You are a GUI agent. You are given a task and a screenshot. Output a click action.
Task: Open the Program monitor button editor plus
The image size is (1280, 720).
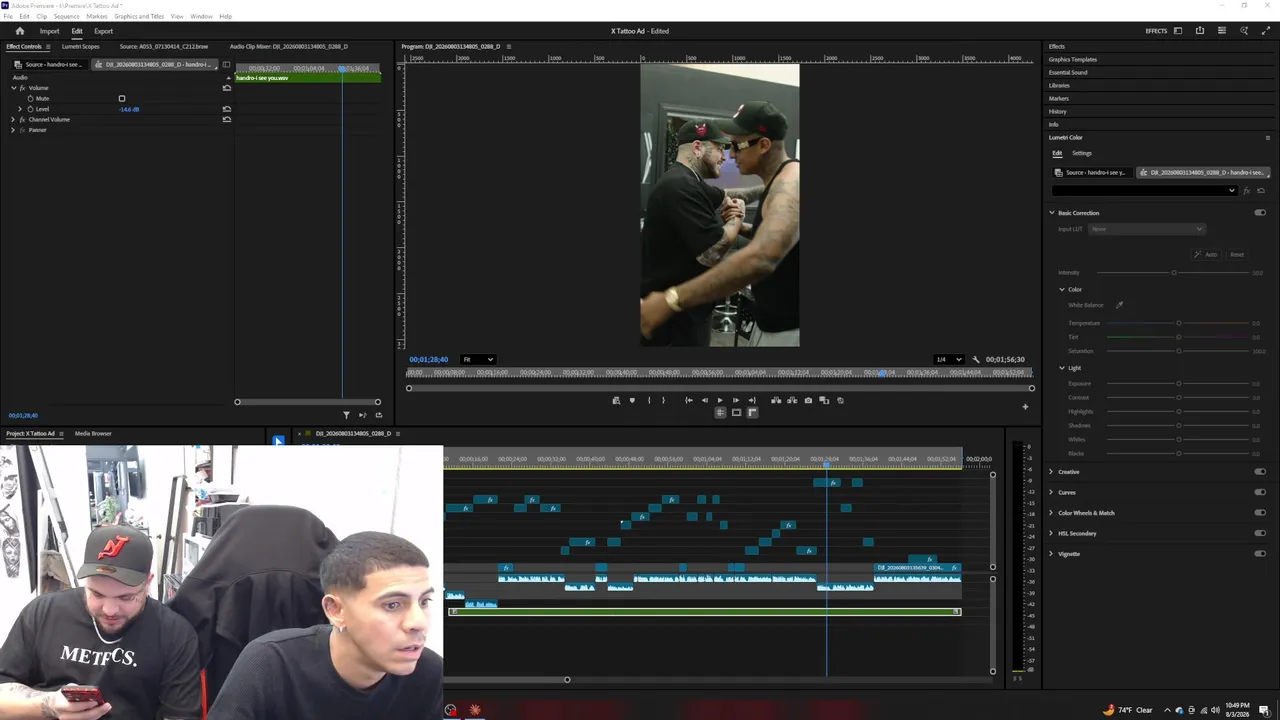(1025, 407)
